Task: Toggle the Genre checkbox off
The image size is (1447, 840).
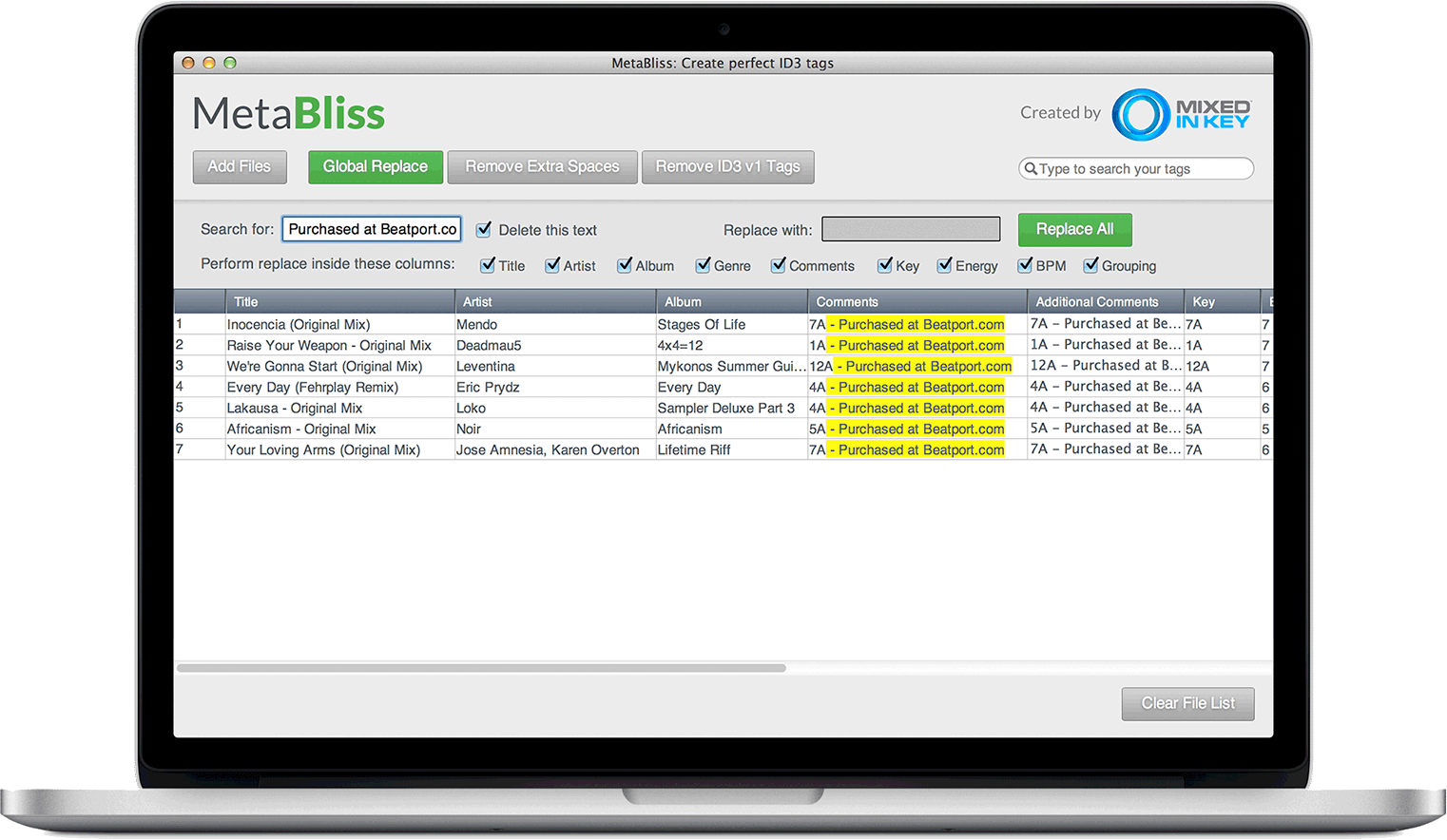Action: click(704, 265)
